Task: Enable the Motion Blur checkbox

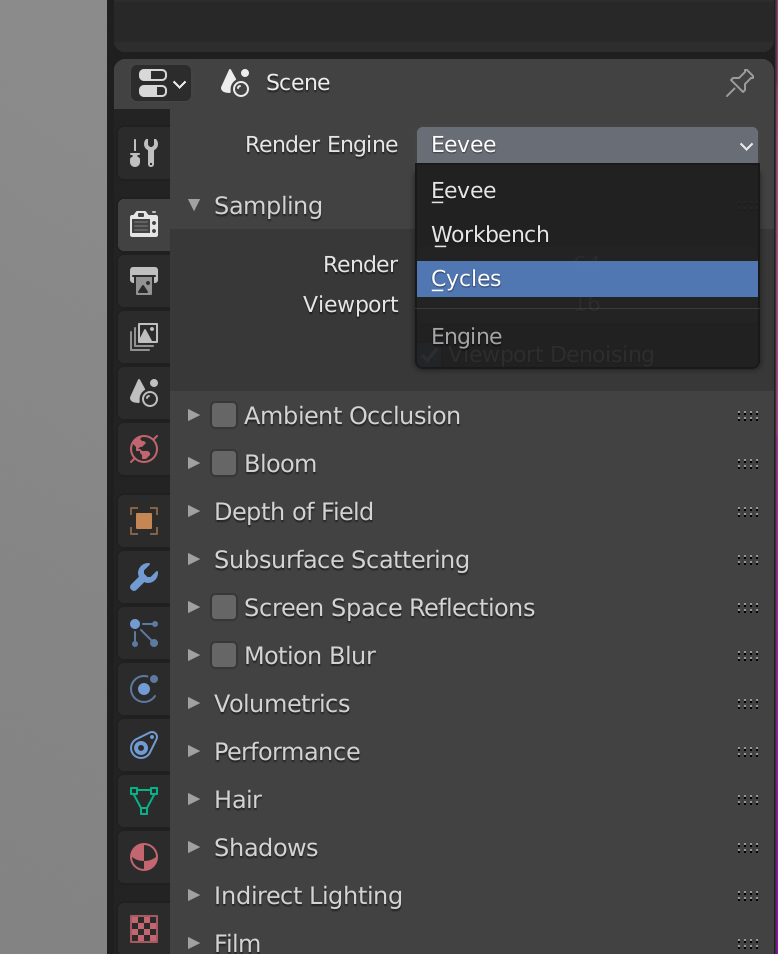Action: (224, 655)
